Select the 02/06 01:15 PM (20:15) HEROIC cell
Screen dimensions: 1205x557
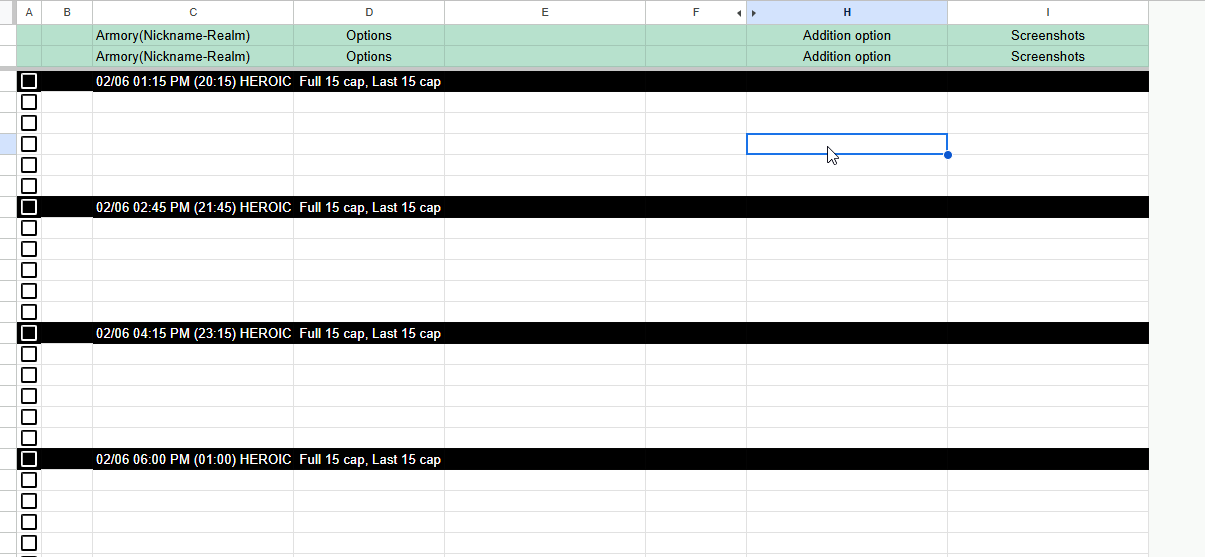193,81
